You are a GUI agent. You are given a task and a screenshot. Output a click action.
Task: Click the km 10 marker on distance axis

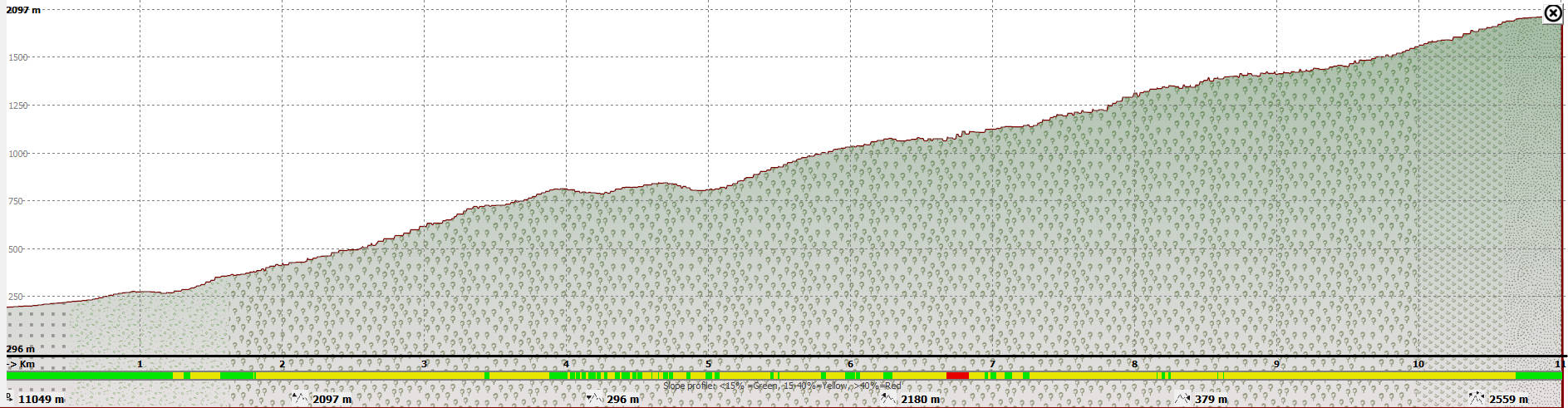[x=1418, y=364]
